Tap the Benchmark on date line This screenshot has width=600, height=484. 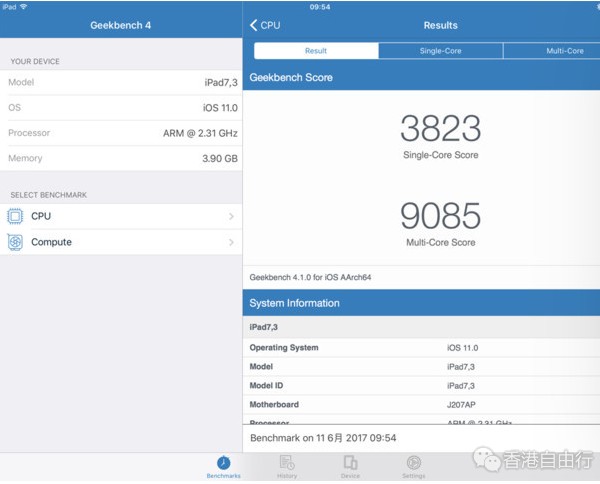coord(323,438)
